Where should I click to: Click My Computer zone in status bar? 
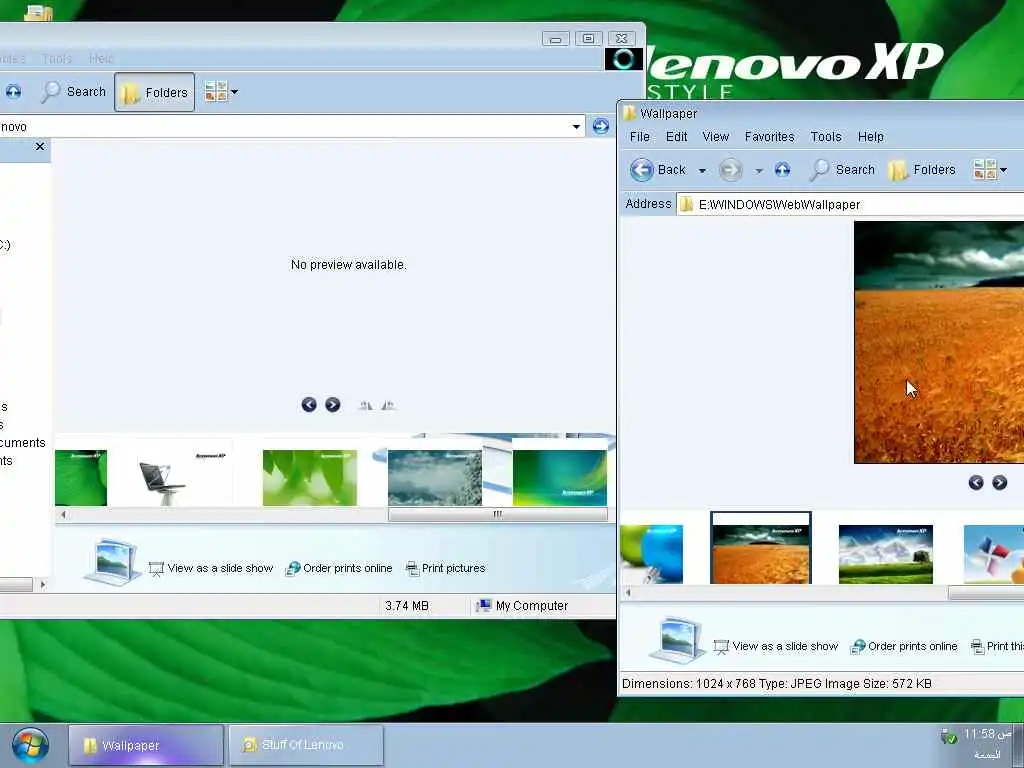click(522, 606)
